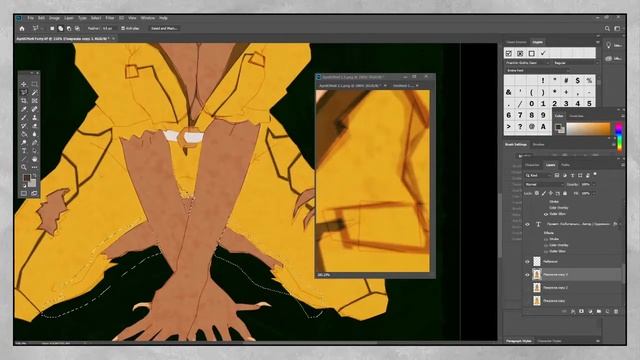Open the tool preset picker dropdown
Screen dimensions: 640x360
pos(37,29)
